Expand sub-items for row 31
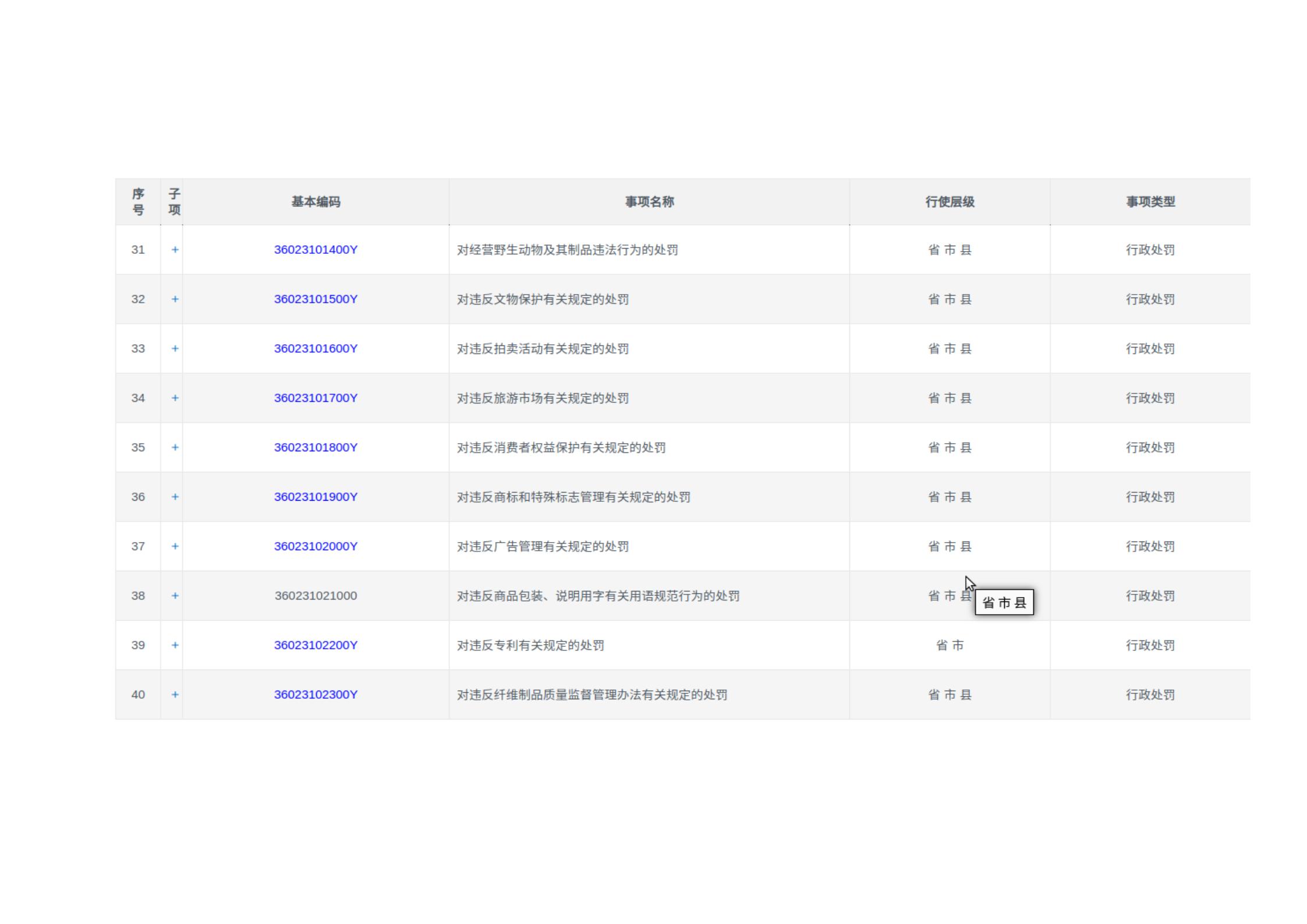Viewport: 1307px width, 924px height. 175,250
